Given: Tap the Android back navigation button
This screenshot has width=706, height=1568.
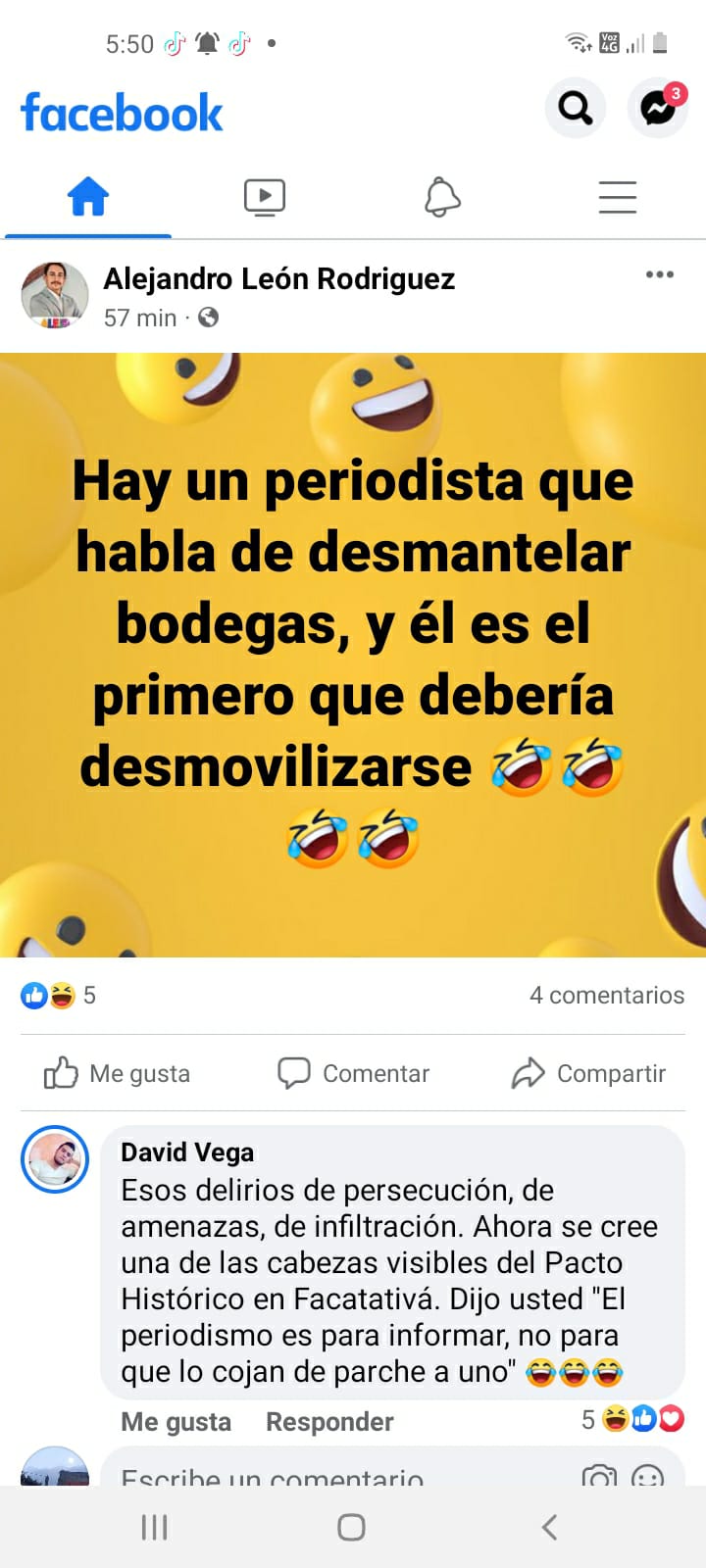Looking at the screenshot, I should point(549,1527).
